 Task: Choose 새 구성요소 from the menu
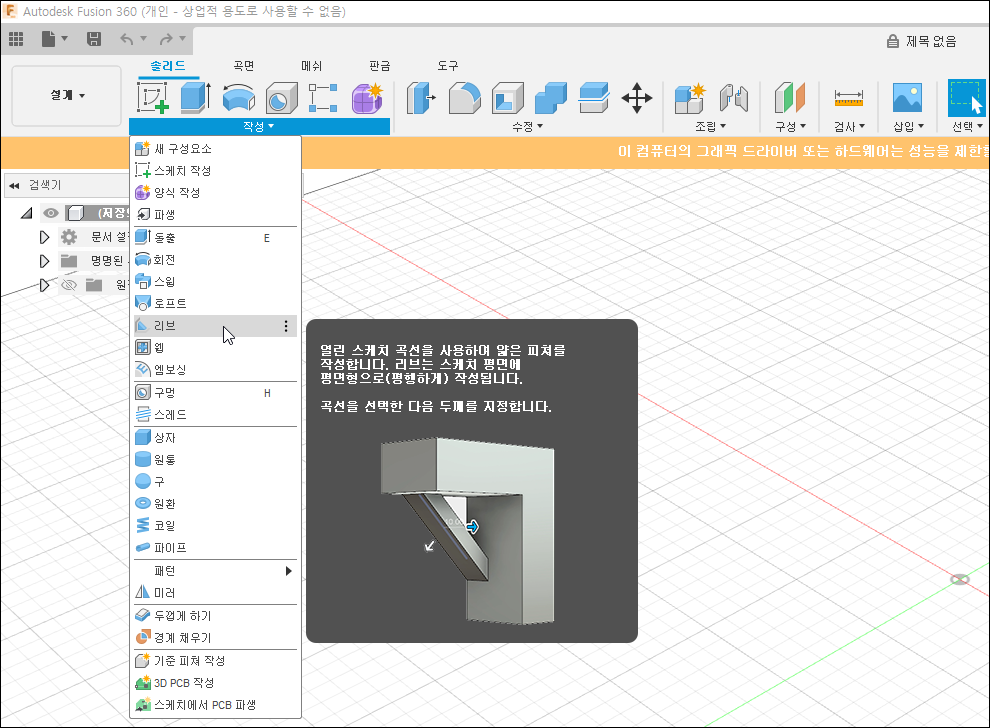[x=215, y=148]
